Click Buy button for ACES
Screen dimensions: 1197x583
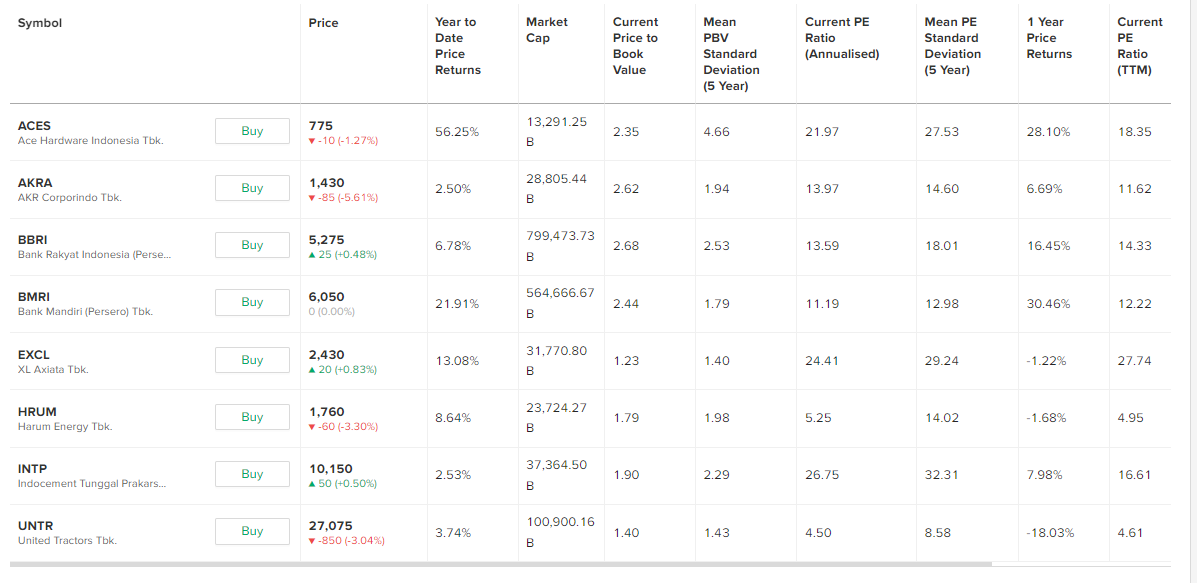[x=252, y=130]
